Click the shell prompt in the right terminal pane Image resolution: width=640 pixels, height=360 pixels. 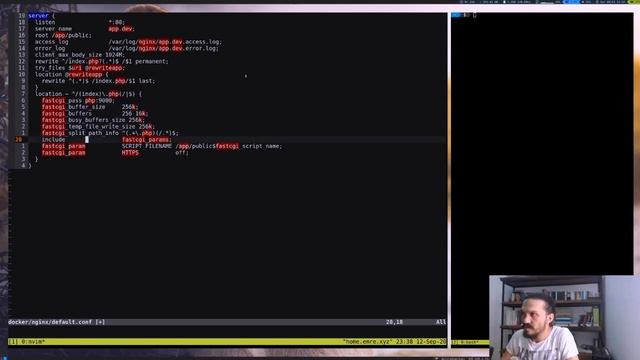[x=464, y=15]
